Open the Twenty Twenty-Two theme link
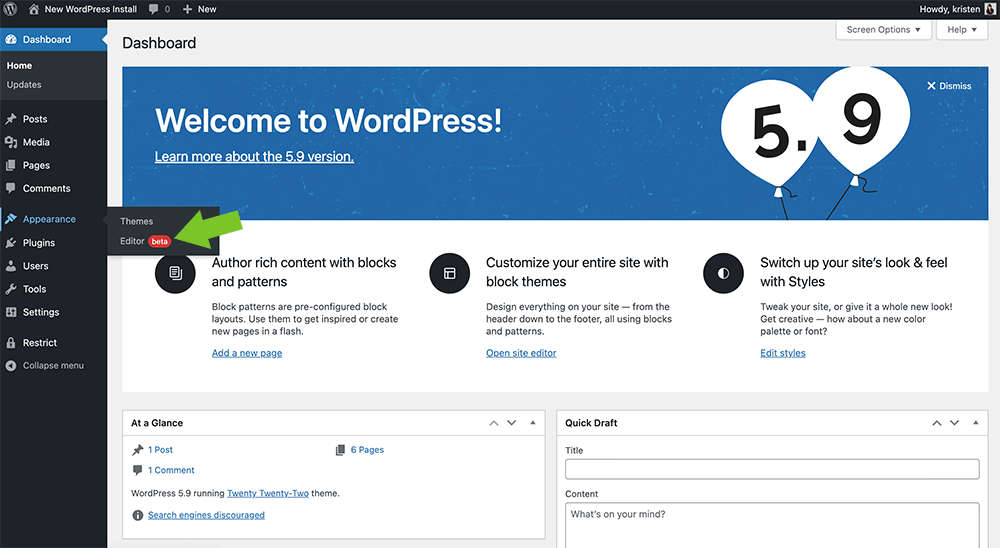The height and width of the screenshot is (548, 1000). click(268, 493)
